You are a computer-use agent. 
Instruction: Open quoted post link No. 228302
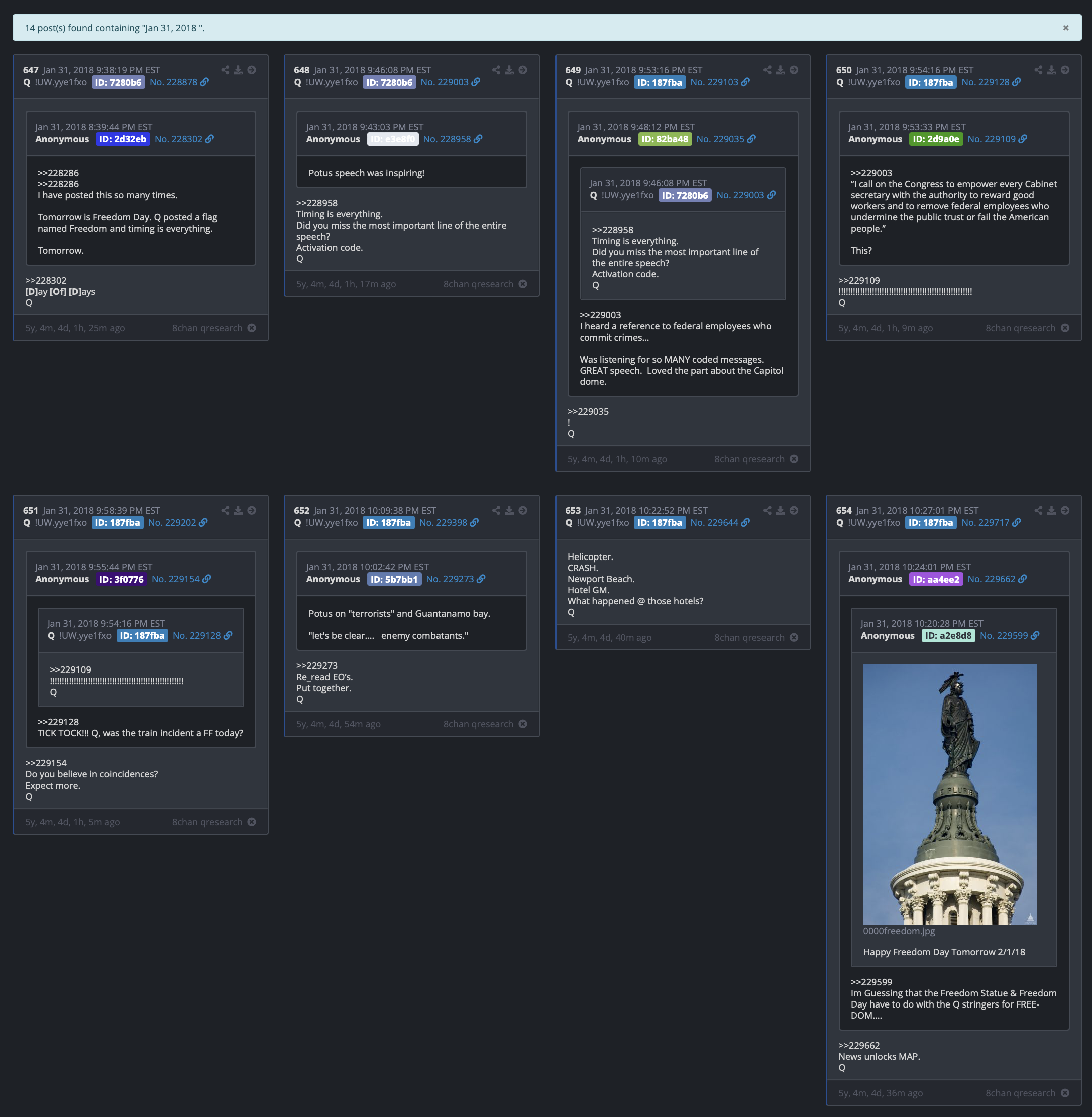[x=184, y=139]
